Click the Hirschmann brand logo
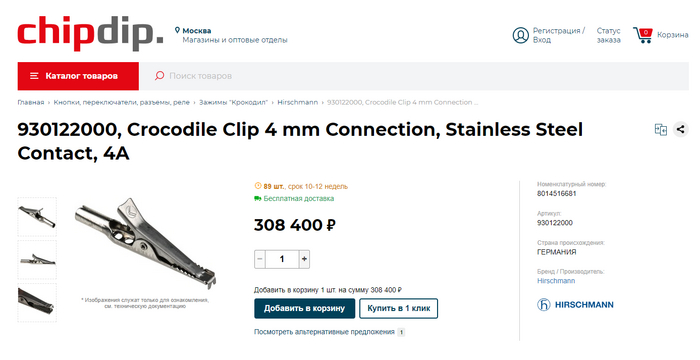 coord(575,305)
